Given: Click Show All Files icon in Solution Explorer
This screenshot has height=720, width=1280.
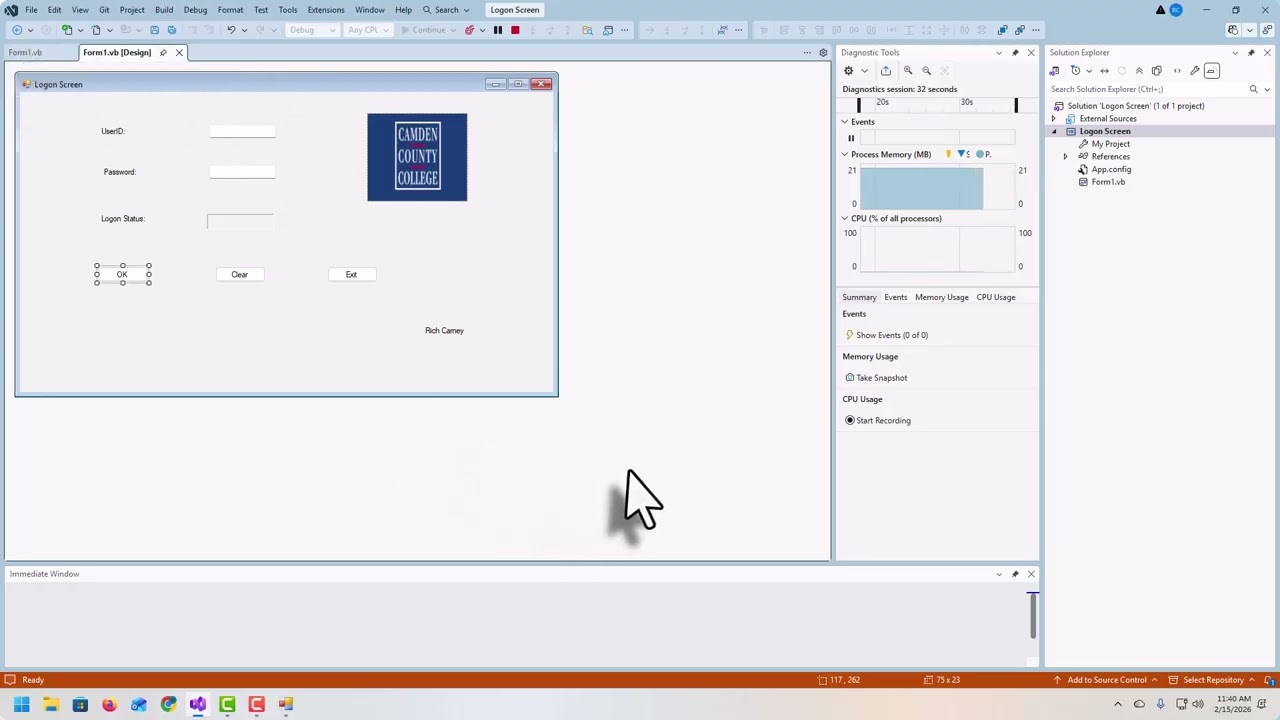Looking at the screenshot, I should [1157, 71].
